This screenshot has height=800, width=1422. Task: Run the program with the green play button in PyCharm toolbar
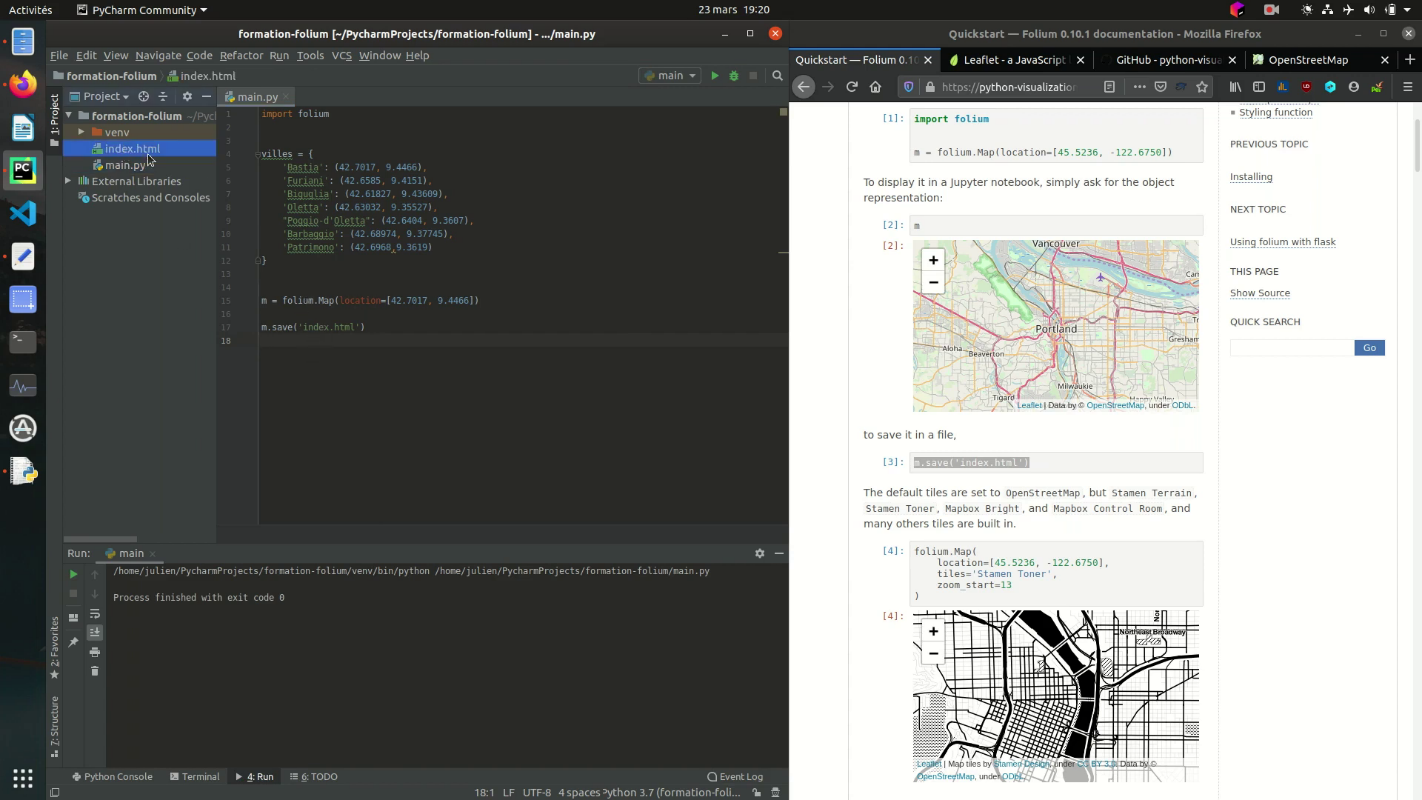pyautogui.click(x=714, y=76)
